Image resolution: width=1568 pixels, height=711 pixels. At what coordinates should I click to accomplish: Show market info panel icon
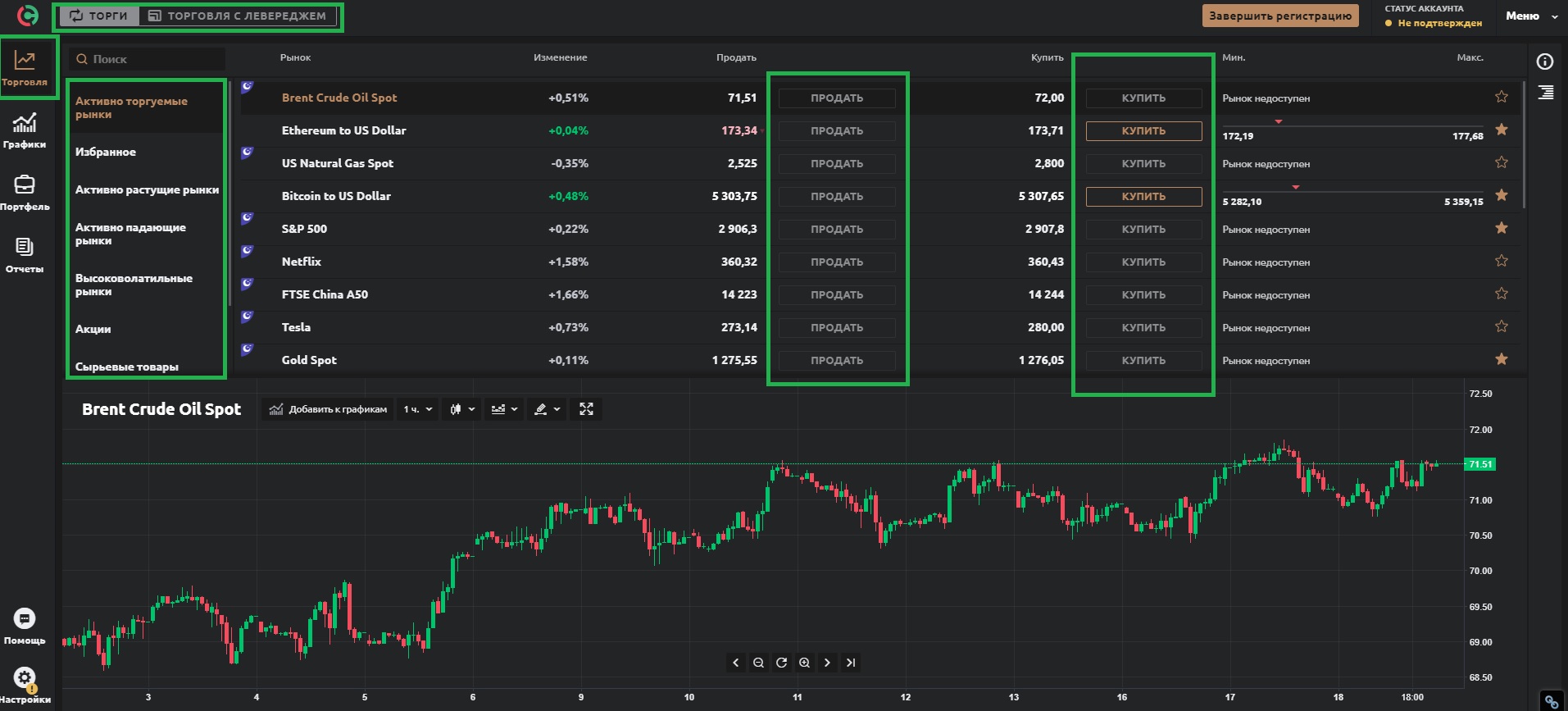(x=1545, y=62)
